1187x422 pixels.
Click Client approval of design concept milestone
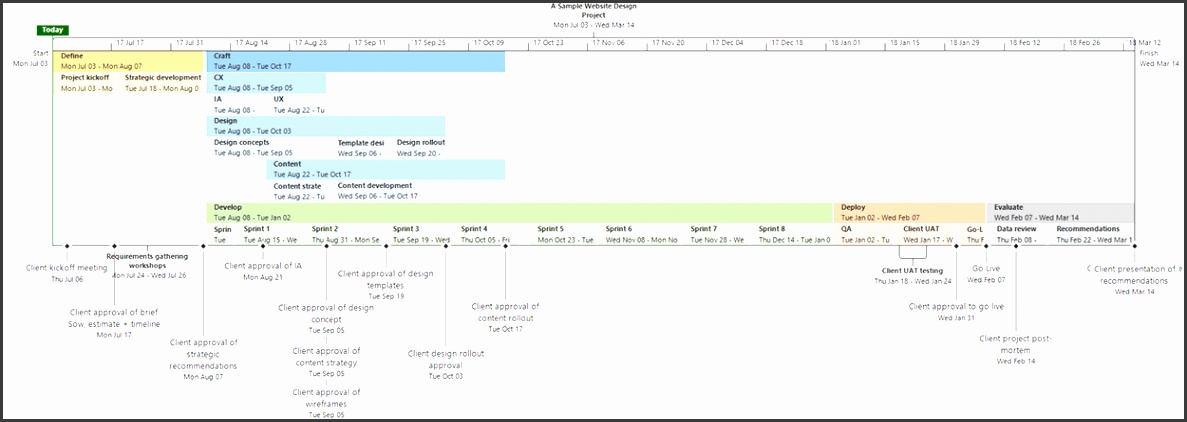(x=326, y=319)
